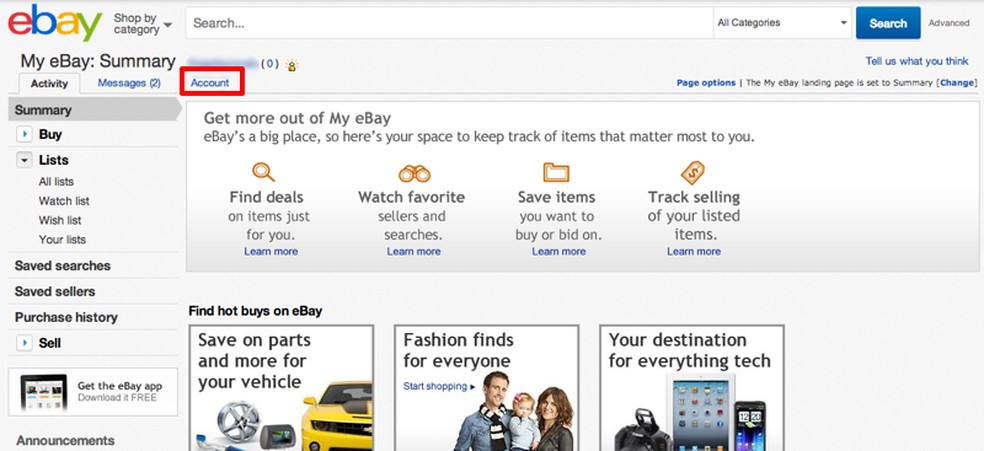This screenshot has height=451, width=984.
Task: Click the magnifying glass Find deals icon
Action: coord(263,171)
